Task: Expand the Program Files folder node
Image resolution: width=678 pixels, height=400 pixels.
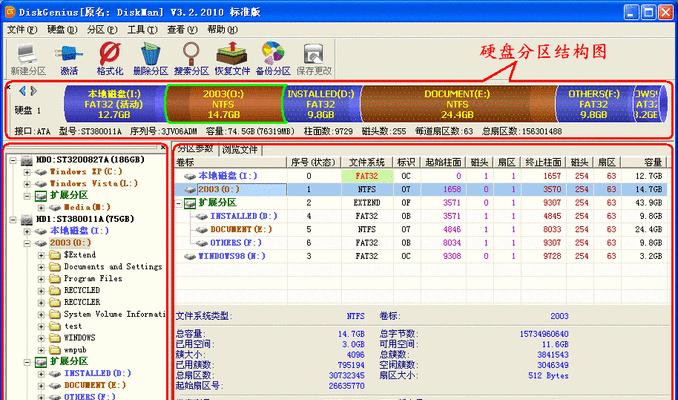Action: click(41, 279)
